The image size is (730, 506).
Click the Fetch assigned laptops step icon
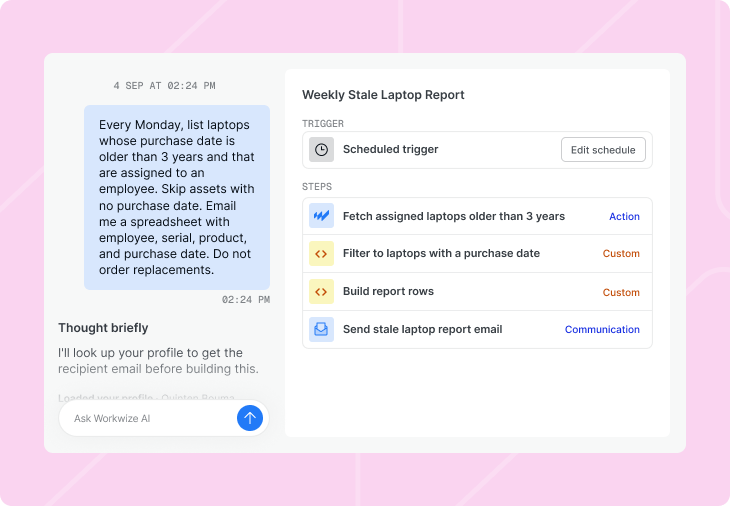point(321,216)
